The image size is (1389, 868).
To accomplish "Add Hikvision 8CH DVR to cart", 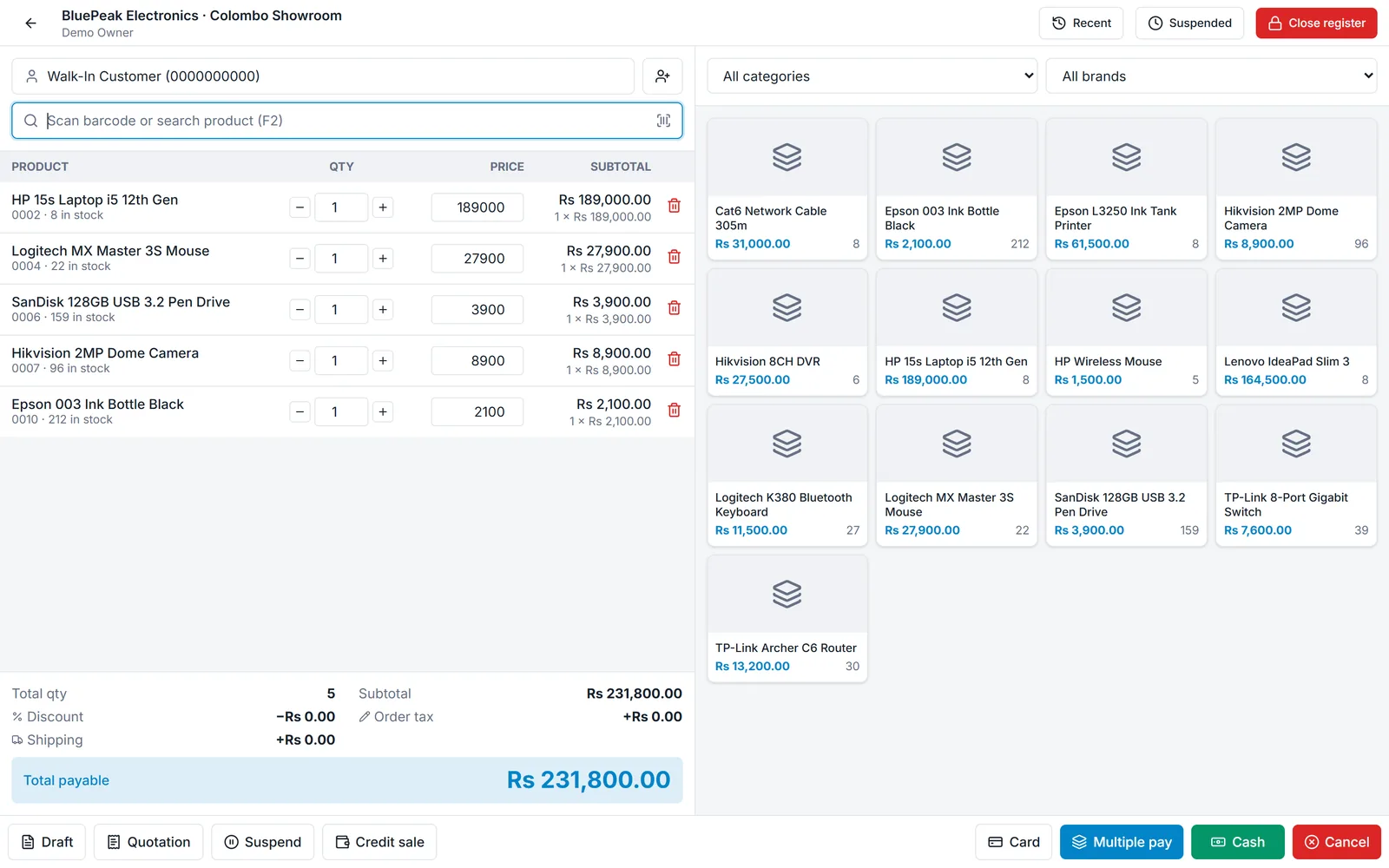I will [787, 332].
